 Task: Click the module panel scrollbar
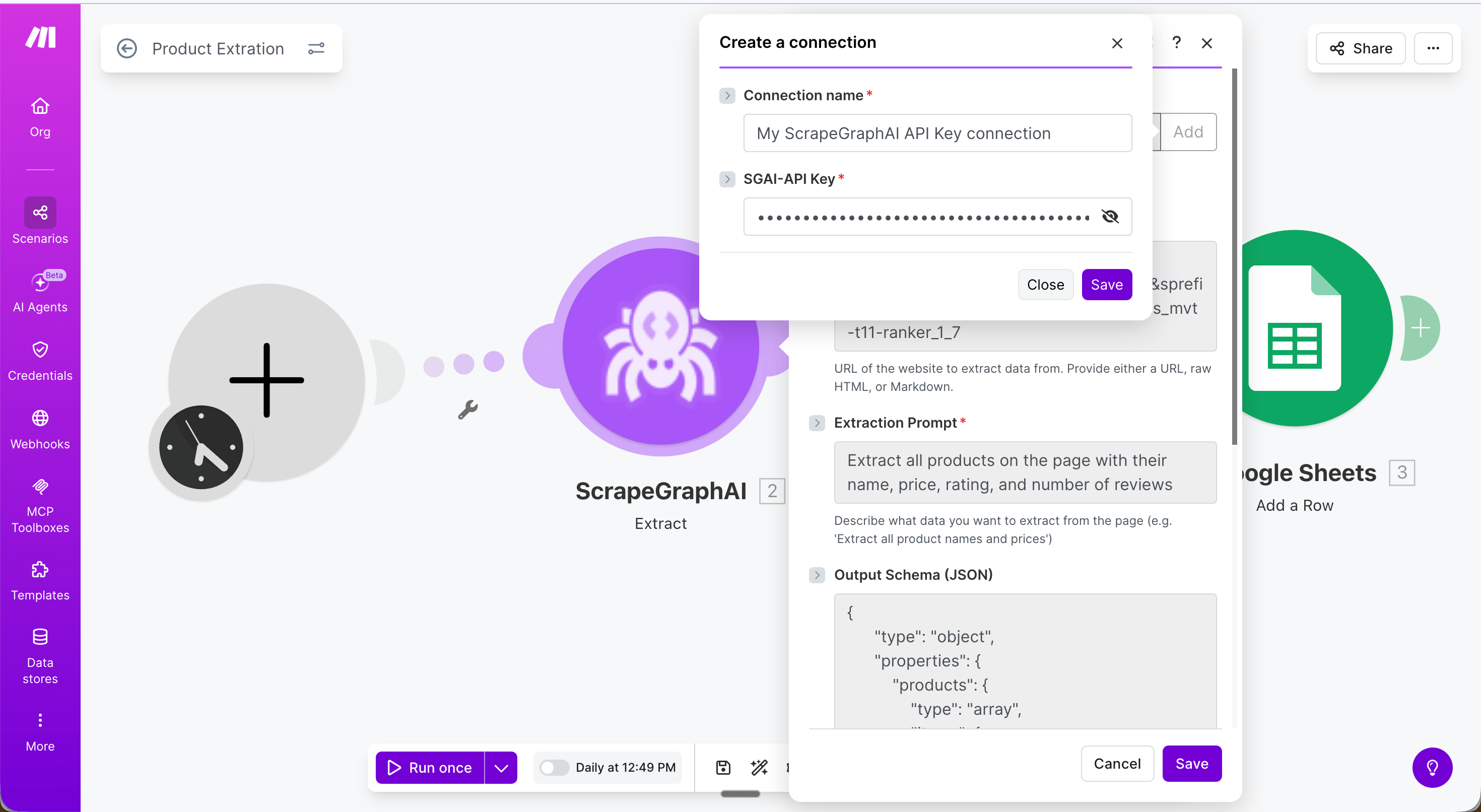[x=1234, y=256]
